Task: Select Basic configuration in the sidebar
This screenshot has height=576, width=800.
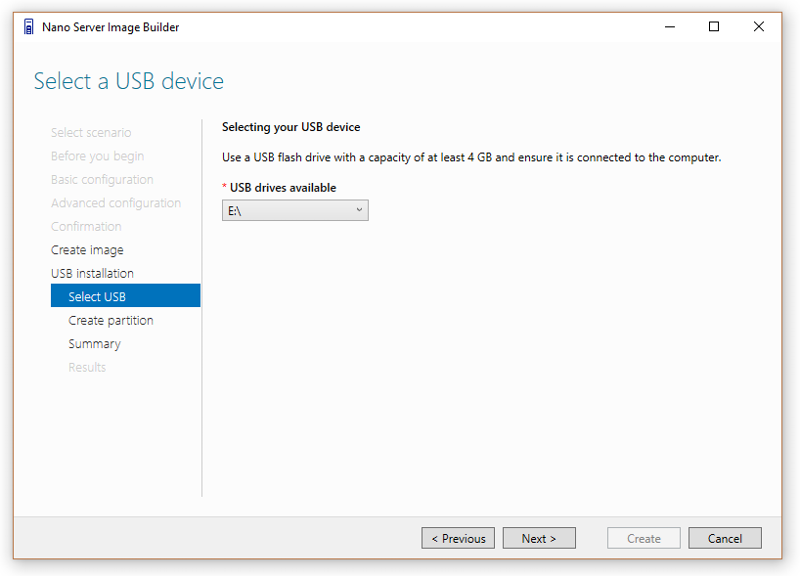Action: tap(102, 180)
